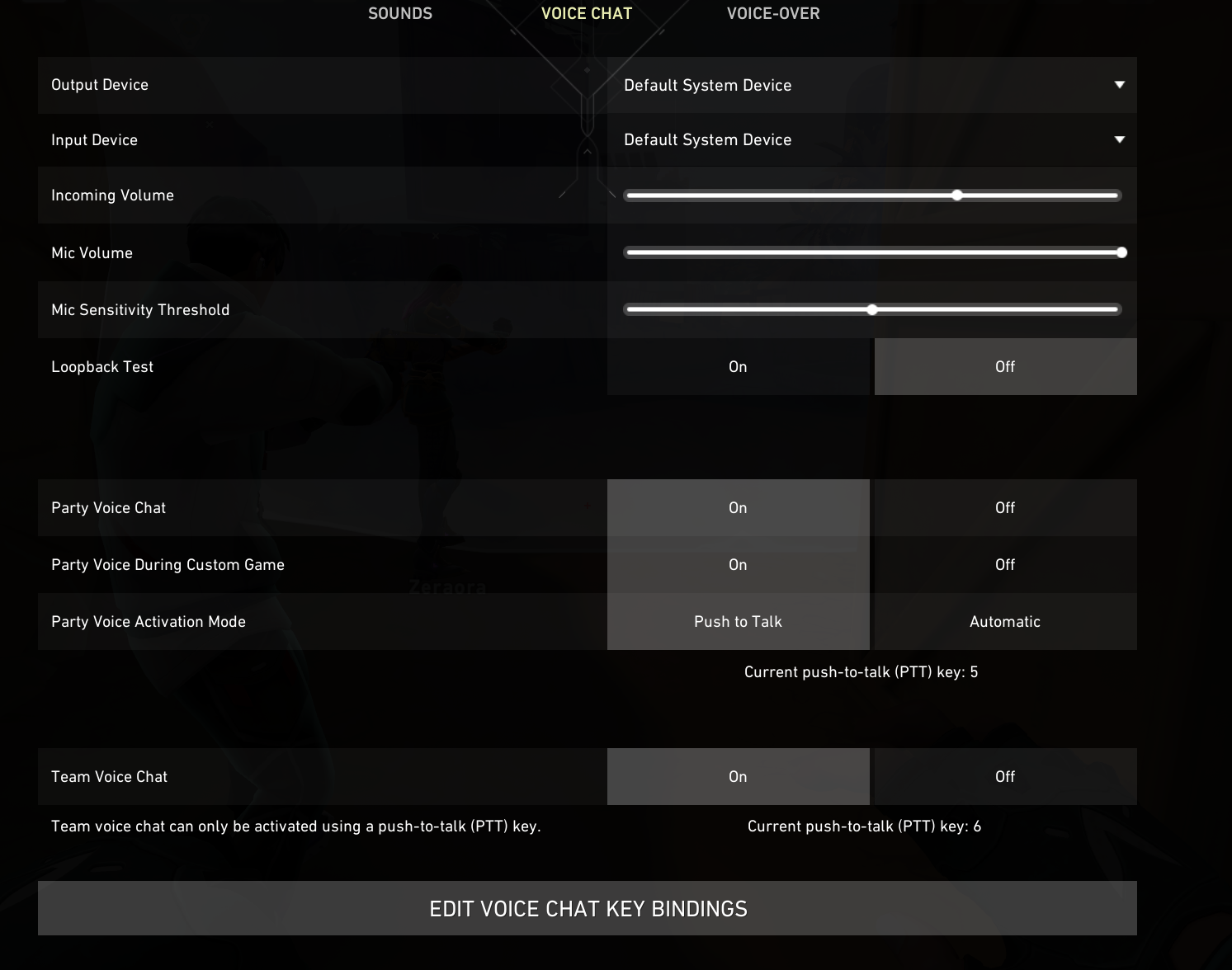The image size is (1232, 970).
Task: Enable Team Voice Chat
Action: click(x=738, y=777)
